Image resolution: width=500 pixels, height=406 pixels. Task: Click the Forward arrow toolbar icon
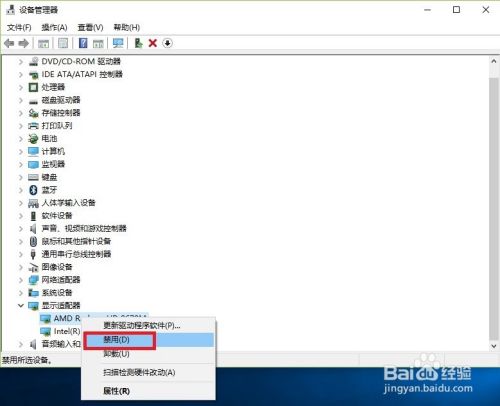coord(24,43)
